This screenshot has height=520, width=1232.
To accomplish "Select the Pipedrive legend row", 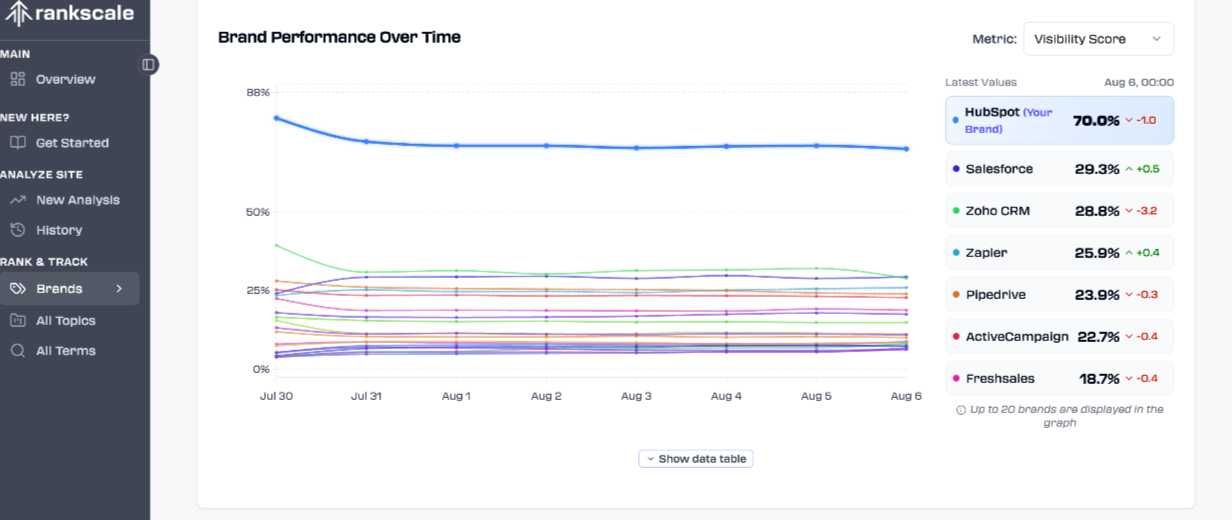I will 1059,295.
